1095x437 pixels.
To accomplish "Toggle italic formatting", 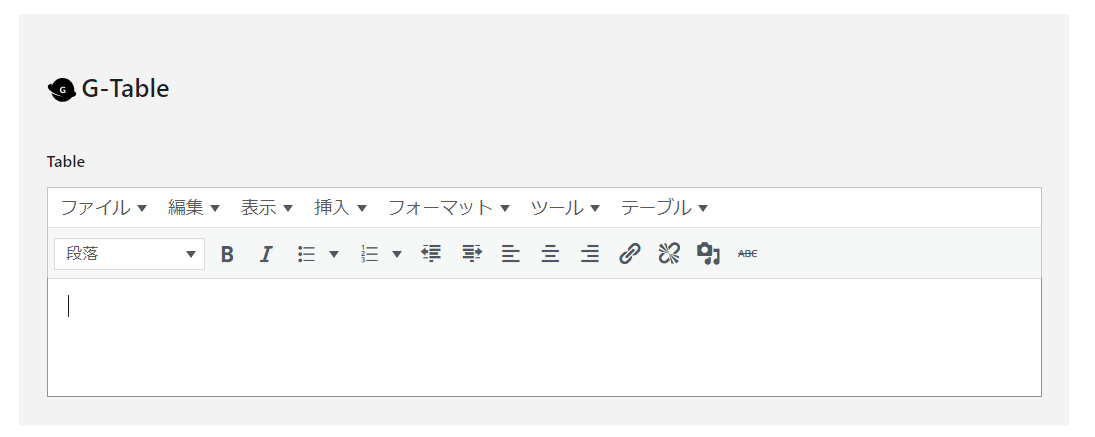I will point(265,254).
